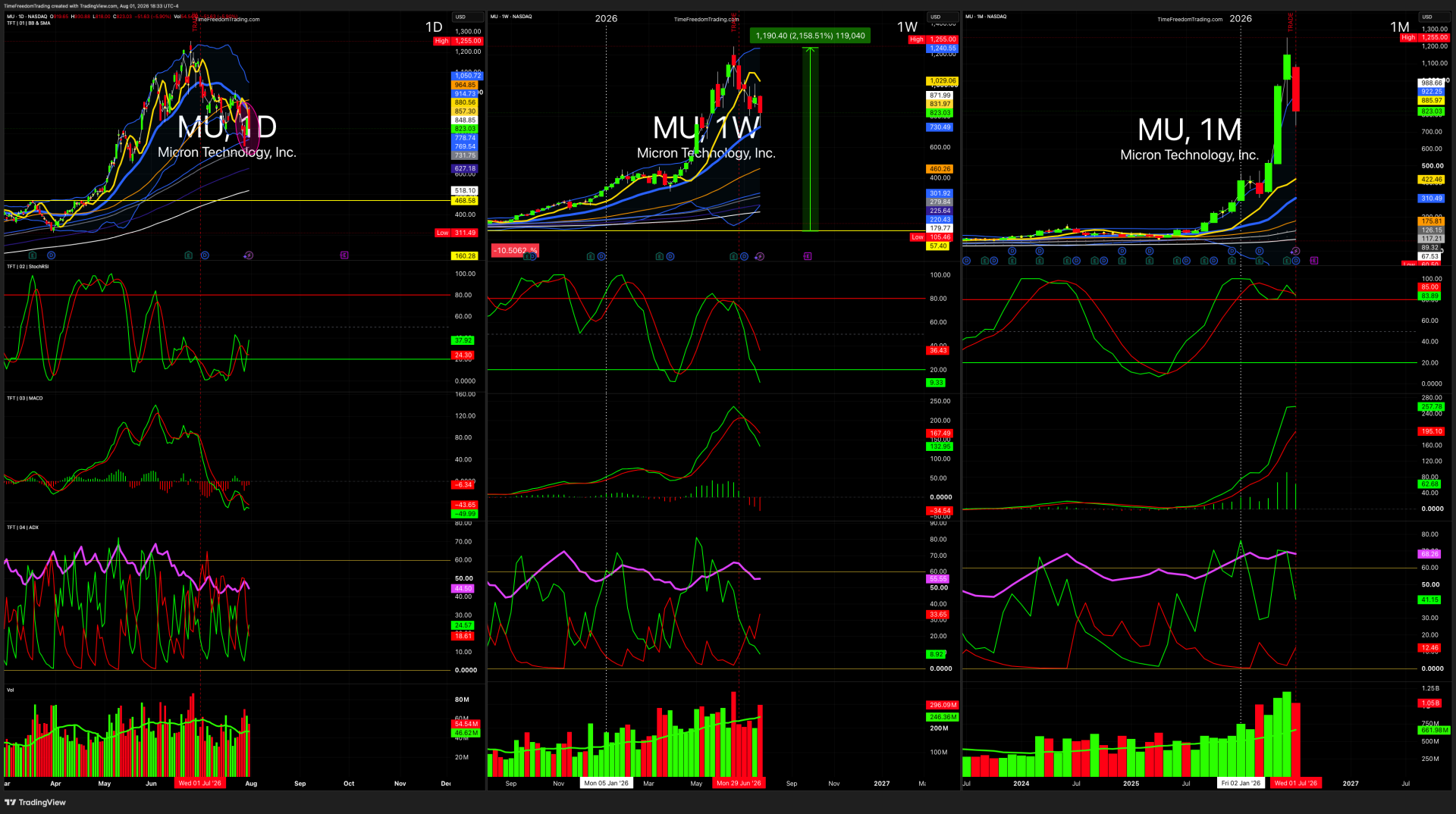Click the TradingView logo

point(36,803)
